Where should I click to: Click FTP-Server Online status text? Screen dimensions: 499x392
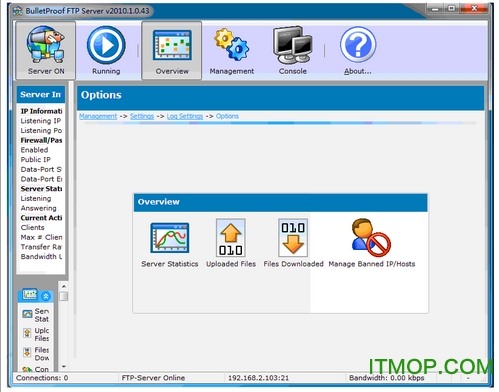coord(153,378)
